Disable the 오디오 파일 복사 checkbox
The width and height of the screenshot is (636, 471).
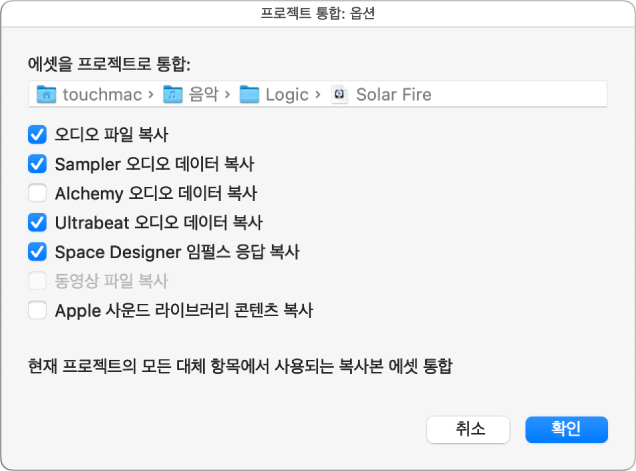click(38, 133)
